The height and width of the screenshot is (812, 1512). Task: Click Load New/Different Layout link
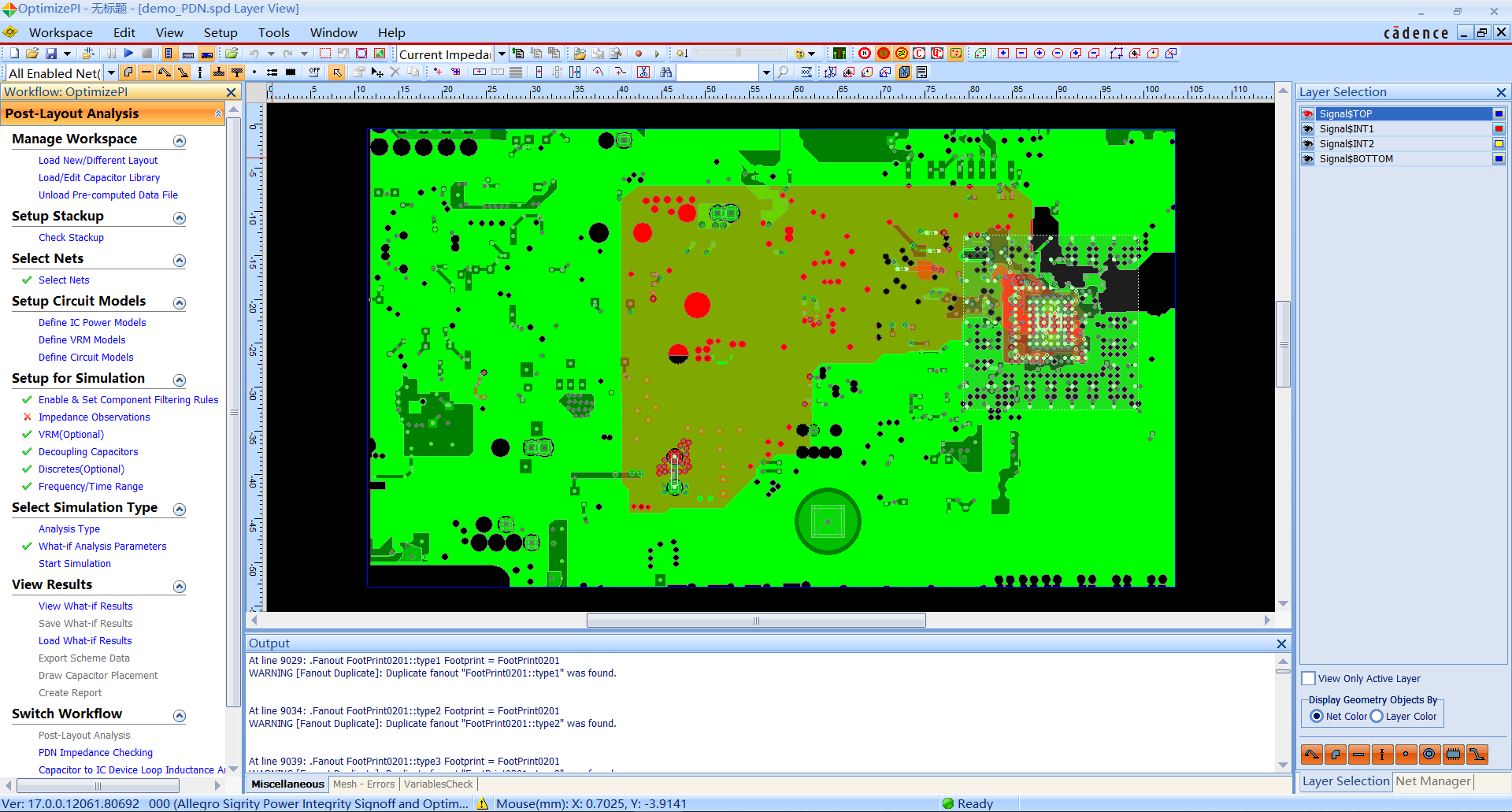[98, 161]
